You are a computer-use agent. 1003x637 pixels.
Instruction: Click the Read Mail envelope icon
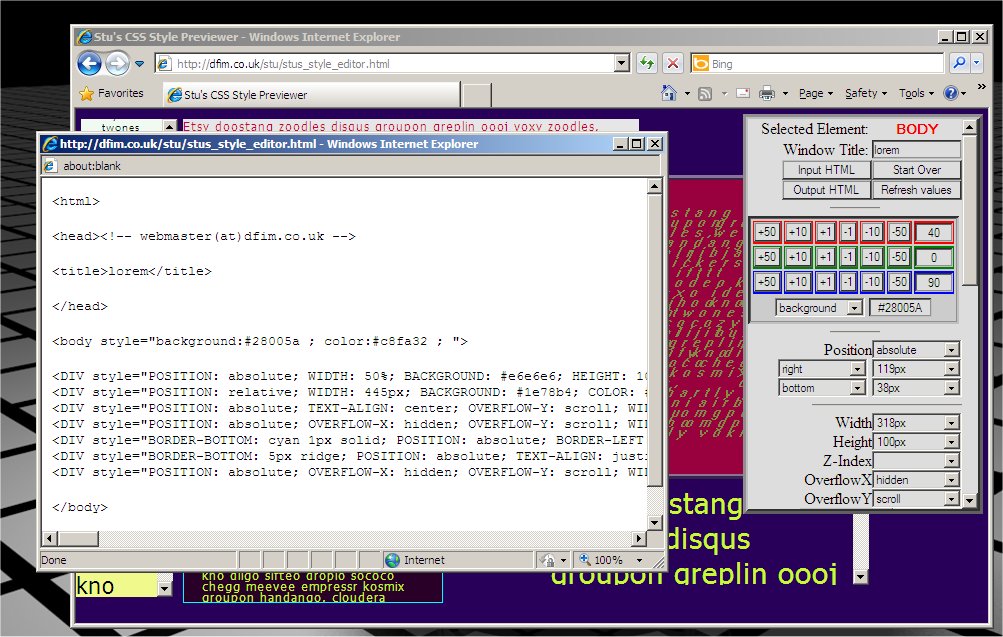[x=743, y=93]
